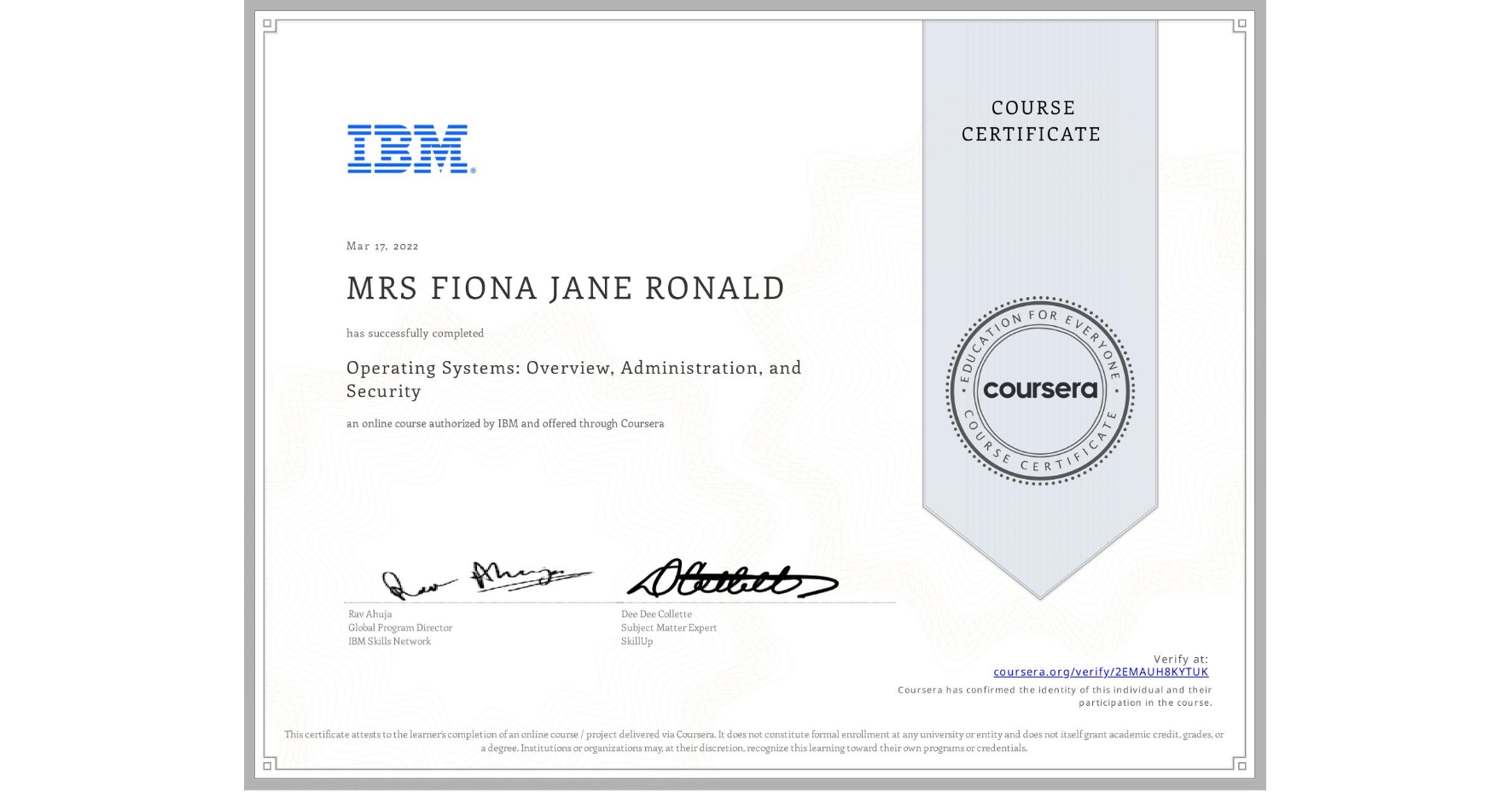Click the course title Operating Systems text
Image resolution: width=1512 pixels, height=792 pixels.
(x=573, y=369)
